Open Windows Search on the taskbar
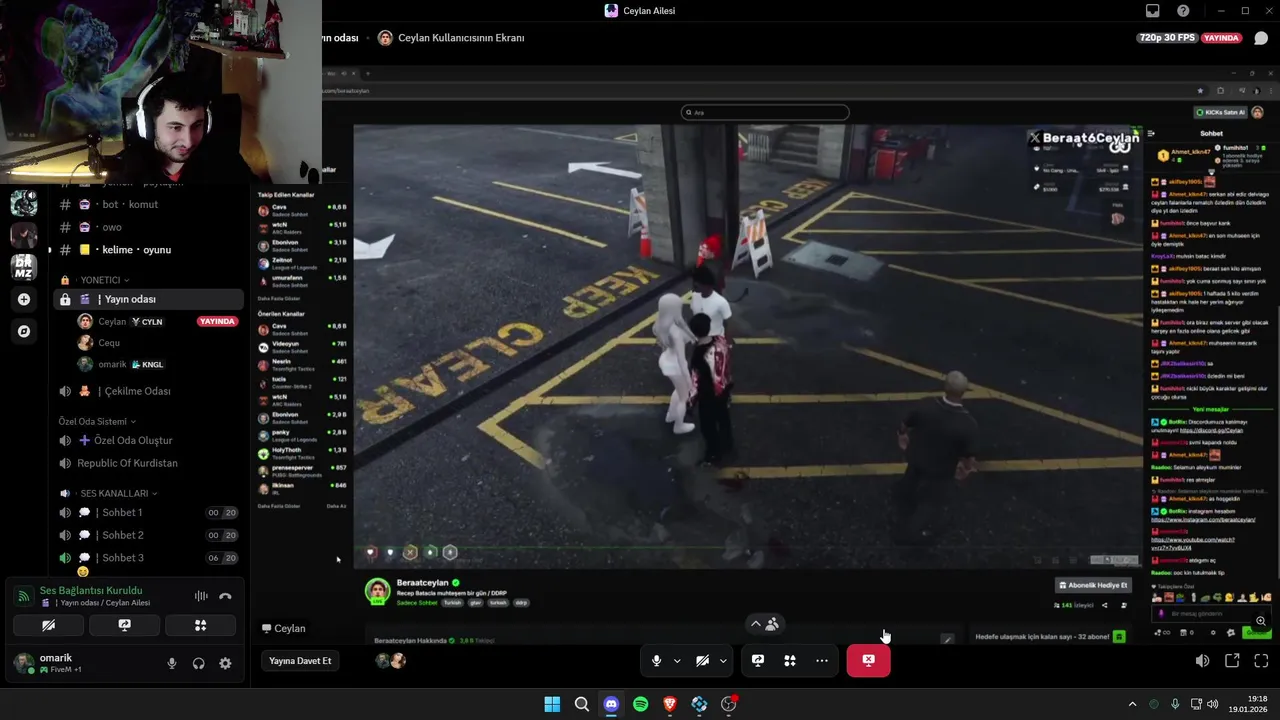This screenshot has height=720, width=1280. coord(581,704)
